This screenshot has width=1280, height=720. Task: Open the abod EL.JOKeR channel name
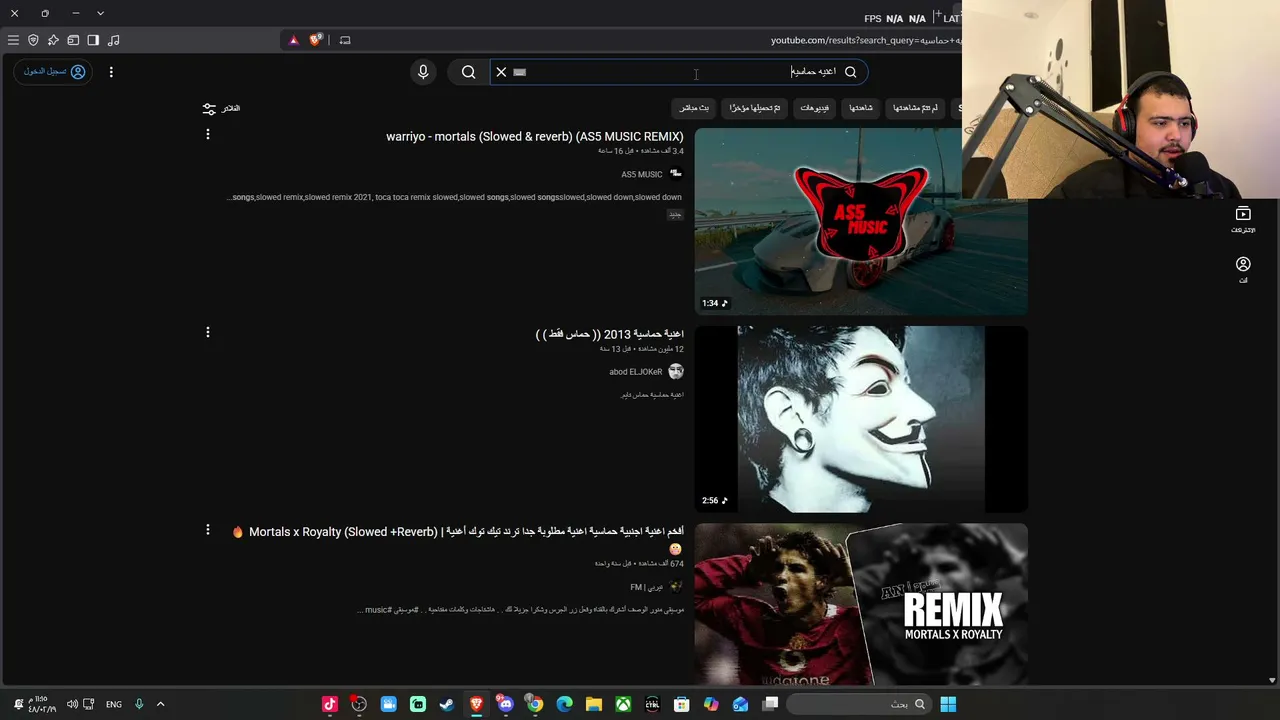[x=636, y=372]
